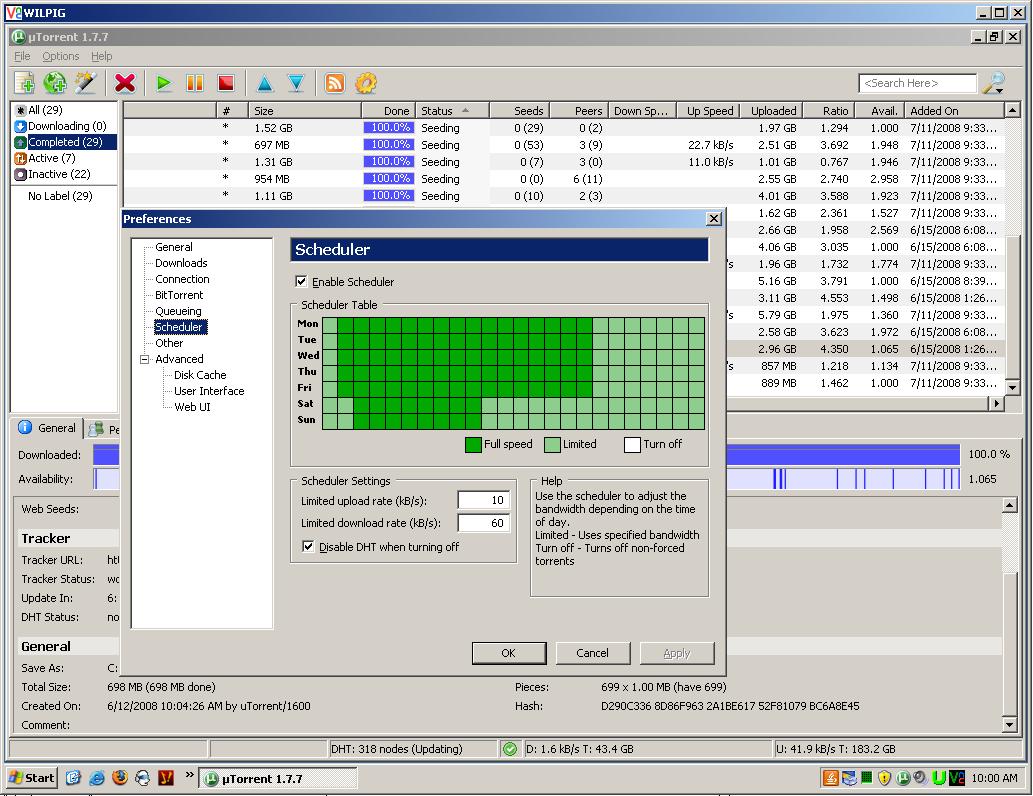The width and height of the screenshot is (1033, 796).
Task: Toggle the Enable Scheduler checkbox
Action: click(301, 281)
